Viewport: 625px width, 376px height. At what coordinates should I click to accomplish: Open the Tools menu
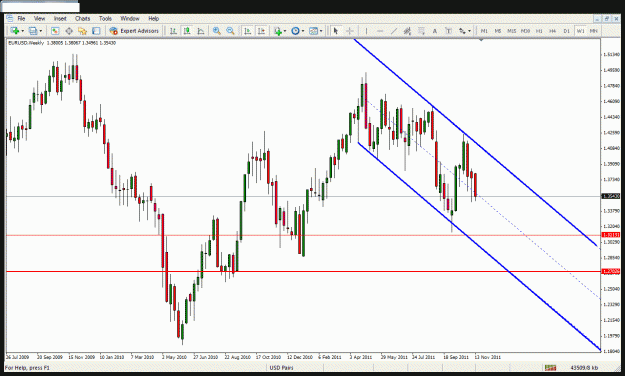coord(105,18)
